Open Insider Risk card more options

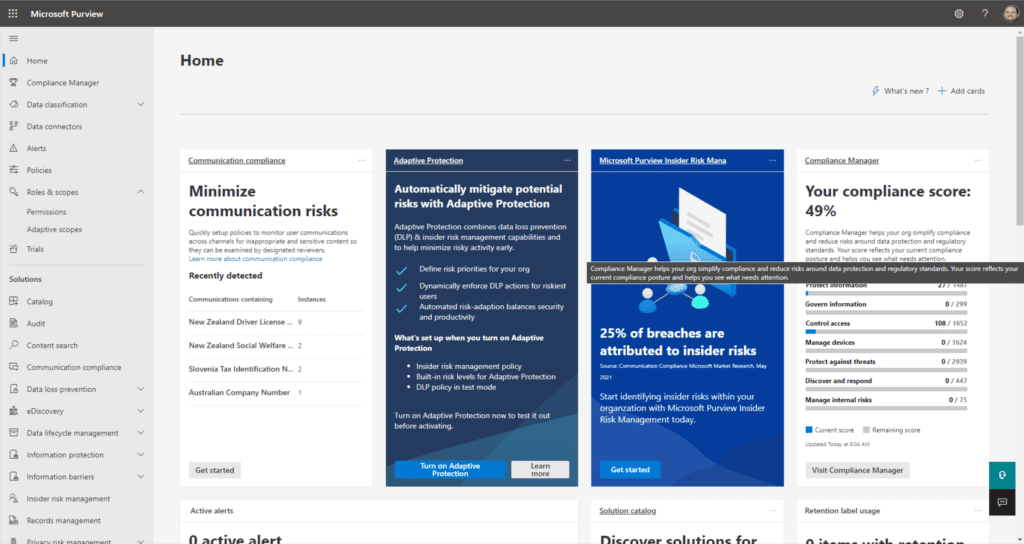pyautogui.click(x=773, y=161)
